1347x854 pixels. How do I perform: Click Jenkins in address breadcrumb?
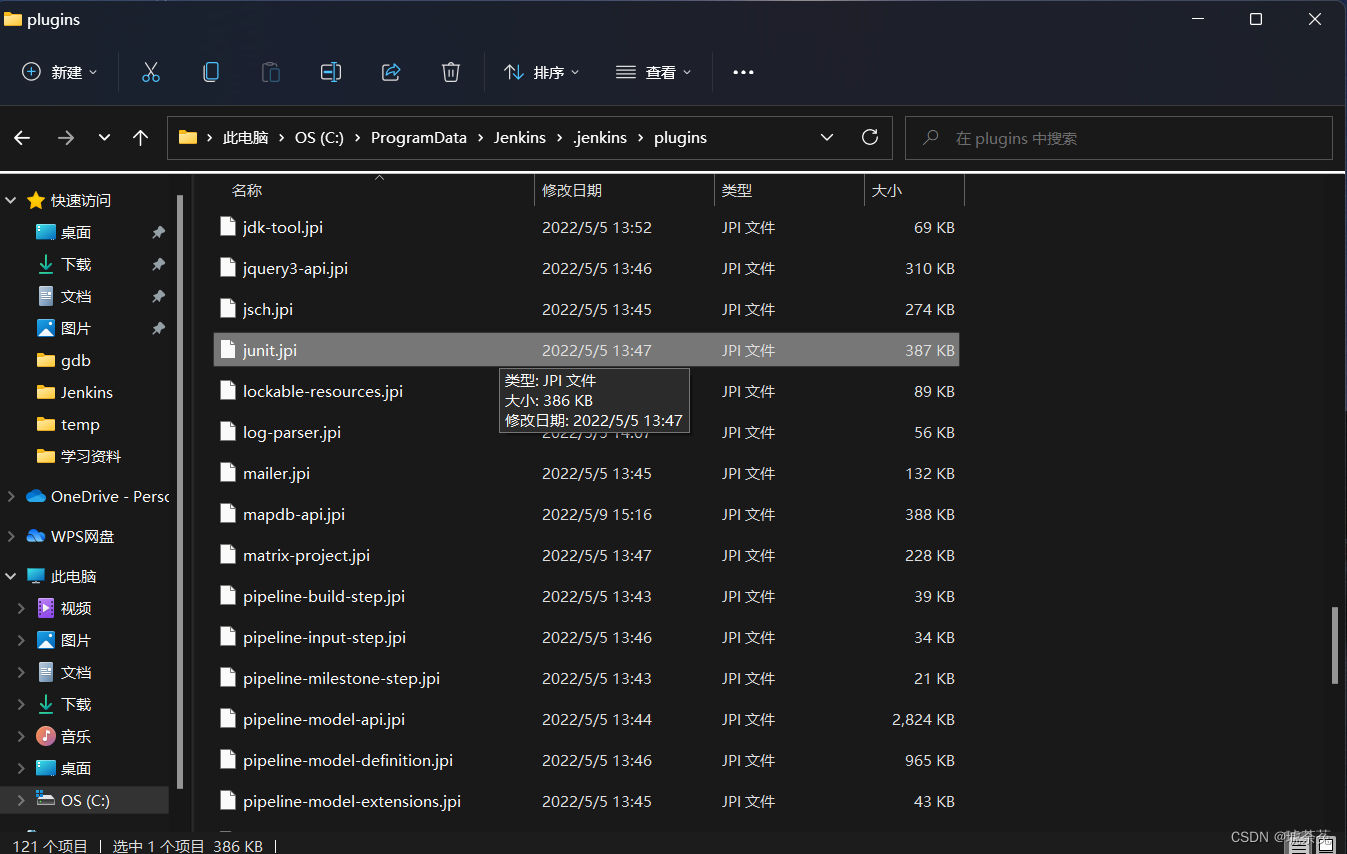(x=520, y=138)
